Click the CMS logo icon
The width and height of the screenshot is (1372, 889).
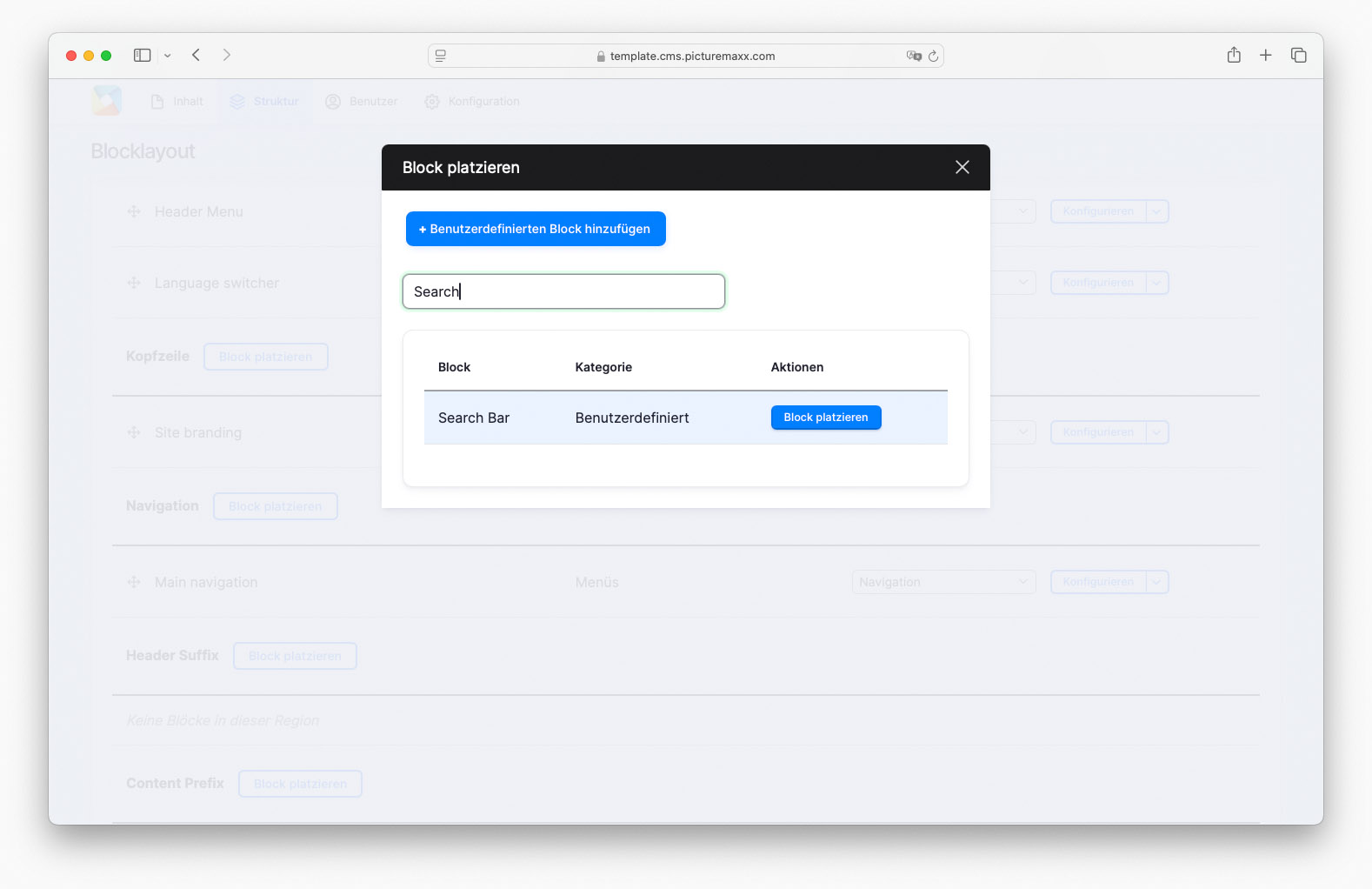click(108, 101)
